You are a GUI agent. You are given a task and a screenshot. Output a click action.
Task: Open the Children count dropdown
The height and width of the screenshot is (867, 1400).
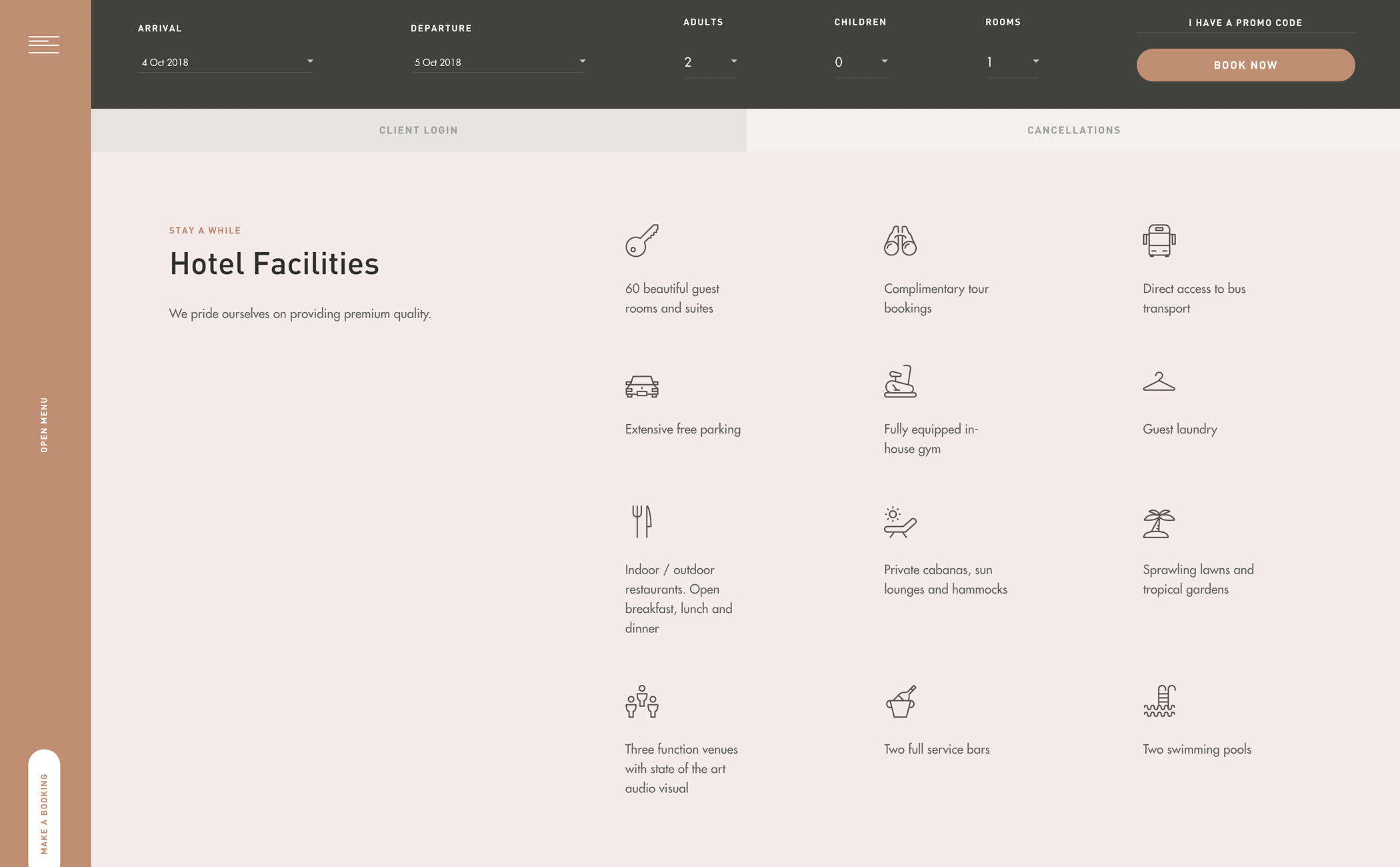coord(860,62)
